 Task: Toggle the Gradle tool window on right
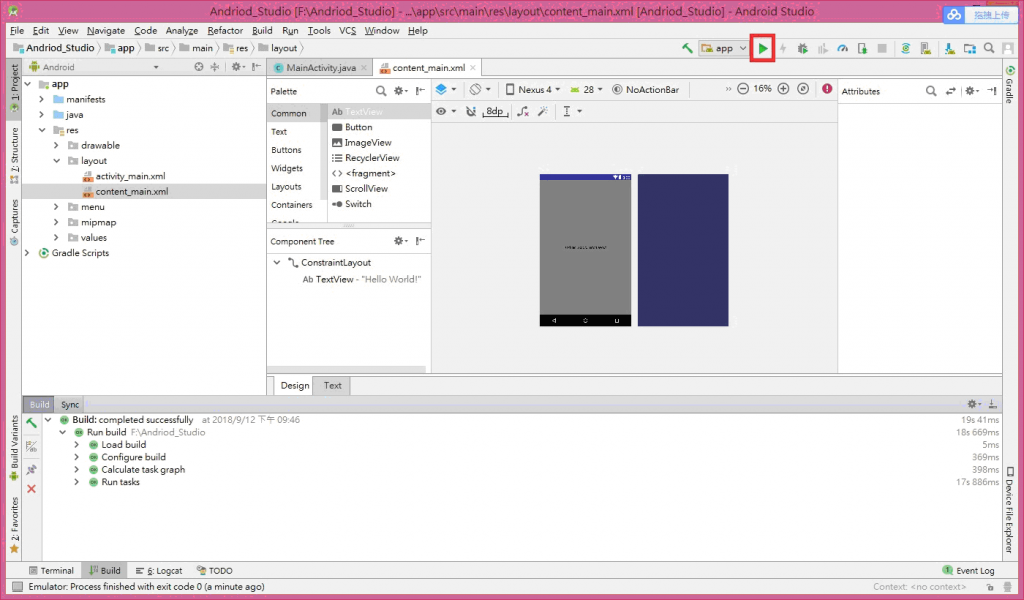tap(1010, 85)
